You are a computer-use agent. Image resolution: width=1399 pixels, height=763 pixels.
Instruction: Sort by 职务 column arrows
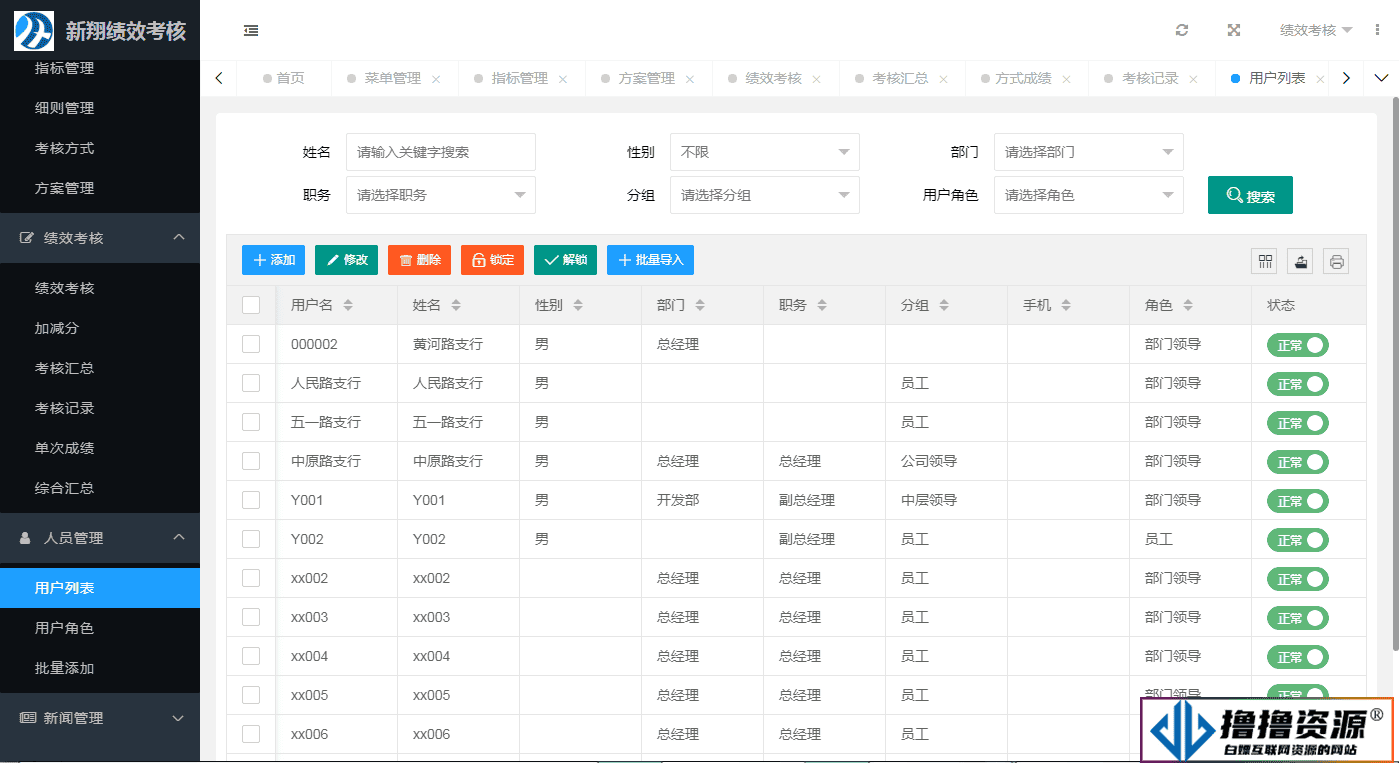[x=822, y=305]
